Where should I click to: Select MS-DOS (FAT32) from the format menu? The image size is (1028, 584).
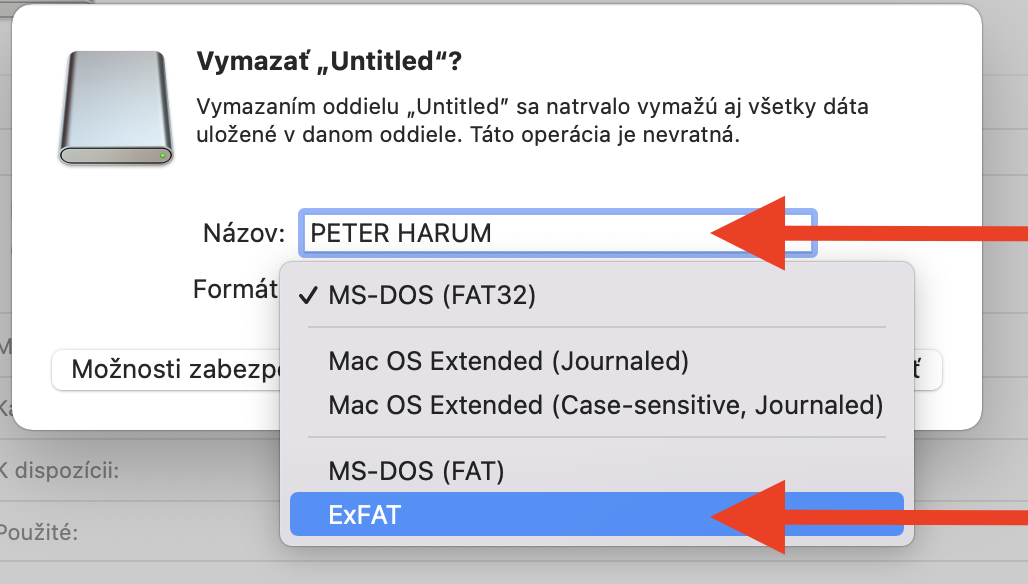coord(432,296)
